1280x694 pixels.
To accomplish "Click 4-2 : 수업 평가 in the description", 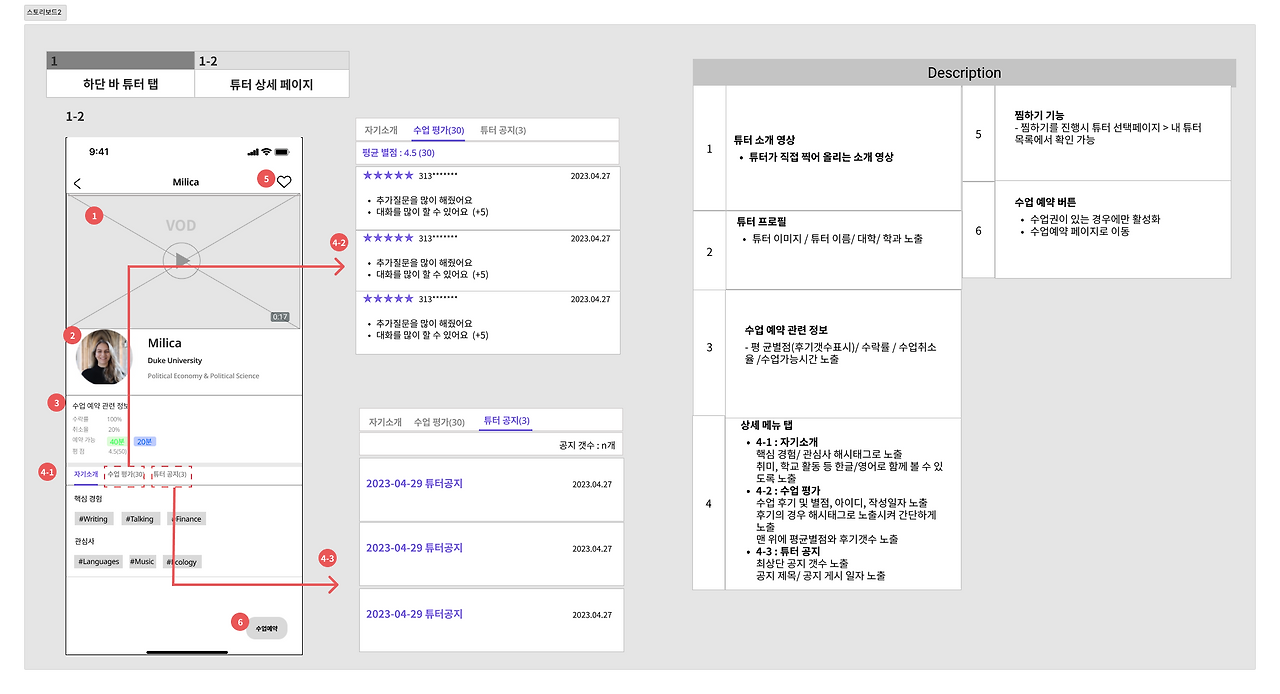I will pyautogui.click(x=788, y=490).
